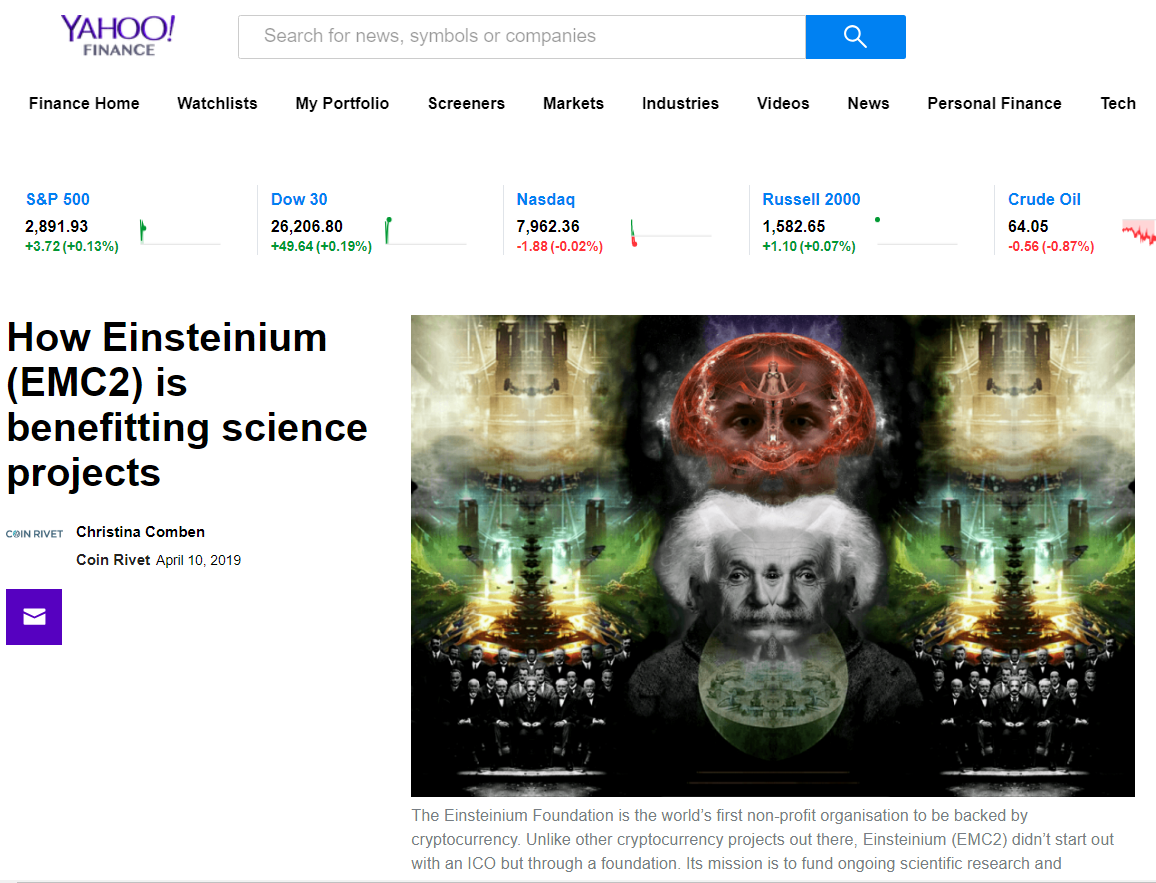This screenshot has height=883, width=1156.
Task: Click the Yahoo Finance logo
Action: tap(118, 35)
